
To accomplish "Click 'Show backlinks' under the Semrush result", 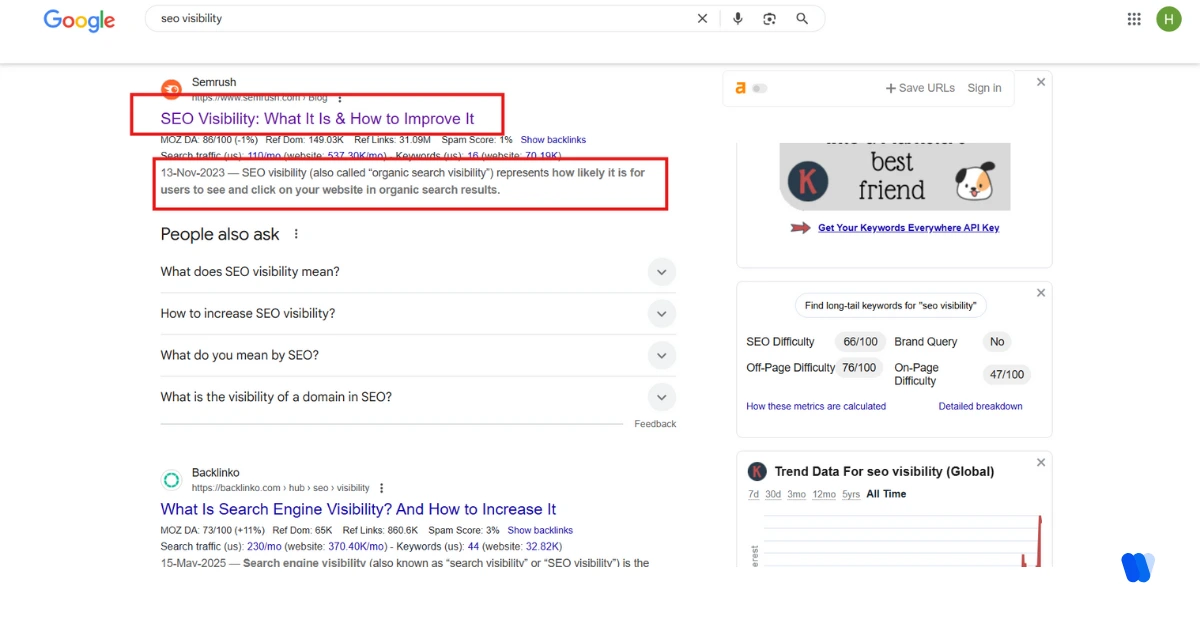I will point(553,139).
